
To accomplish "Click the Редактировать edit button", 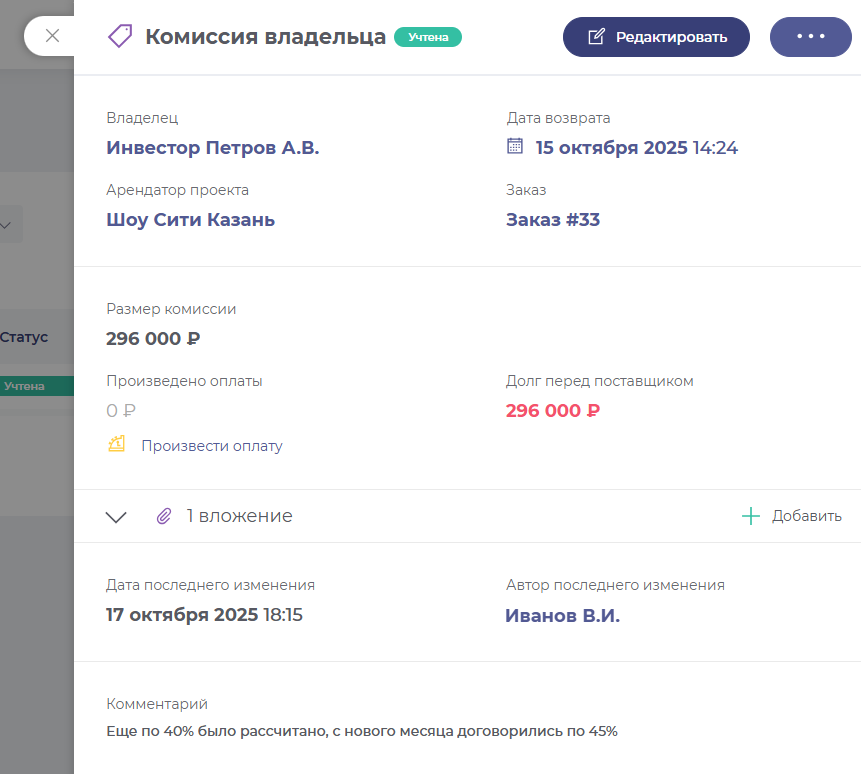I will (656, 37).
